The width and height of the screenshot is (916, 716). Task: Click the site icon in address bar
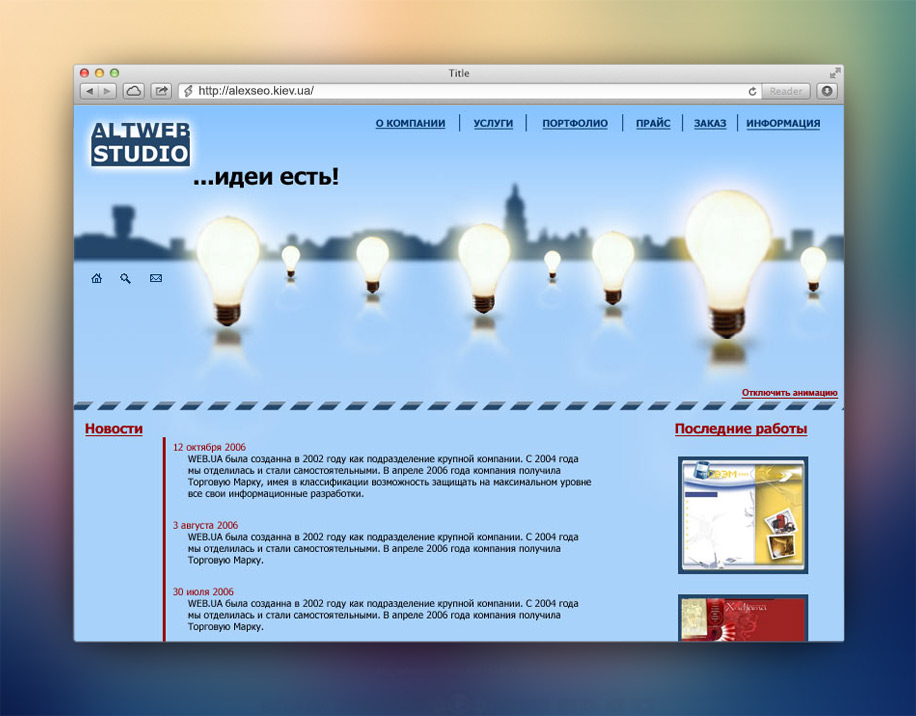pyautogui.click(x=188, y=91)
